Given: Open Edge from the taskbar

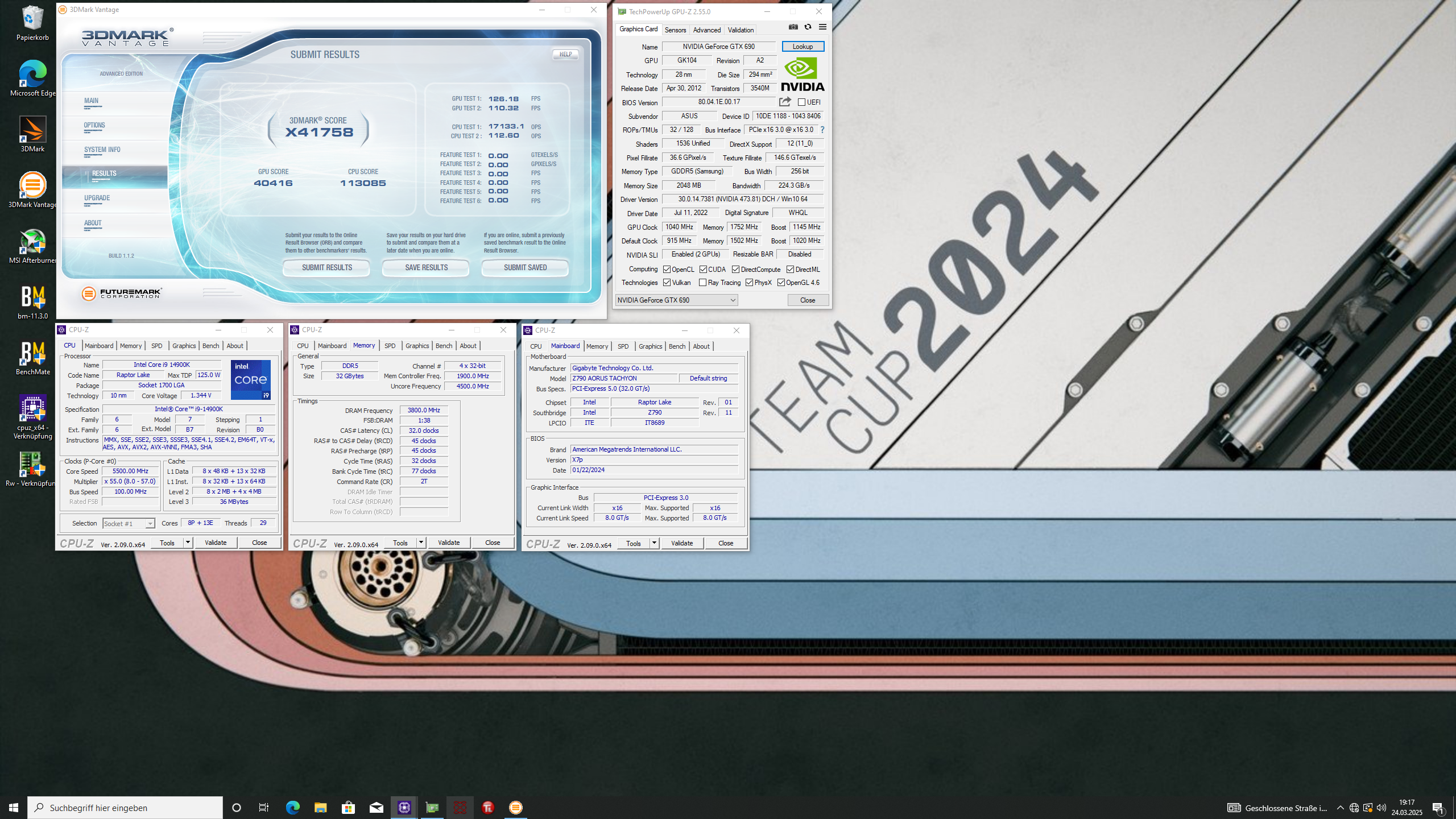Looking at the screenshot, I should pos(292,808).
